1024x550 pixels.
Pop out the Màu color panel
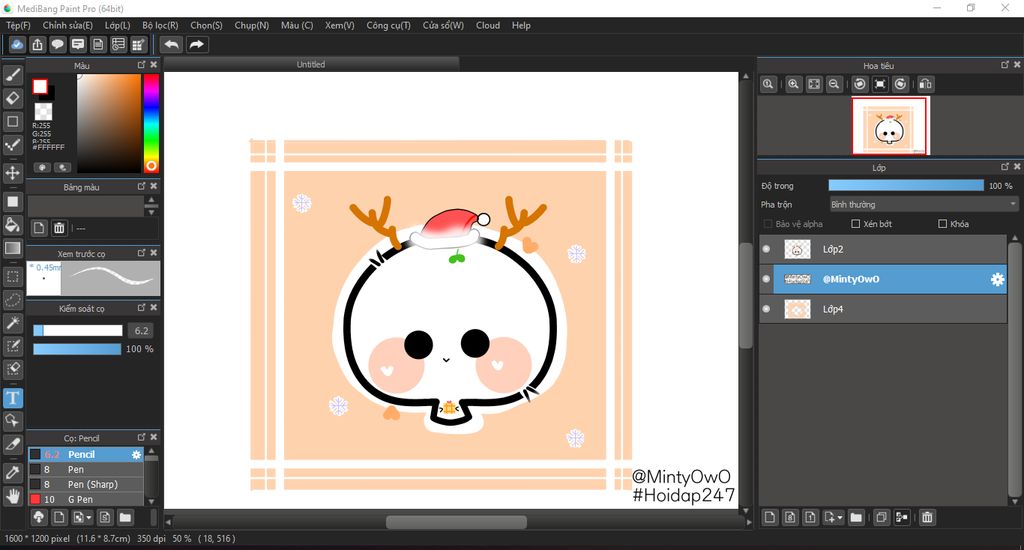click(x=141, y=65)
